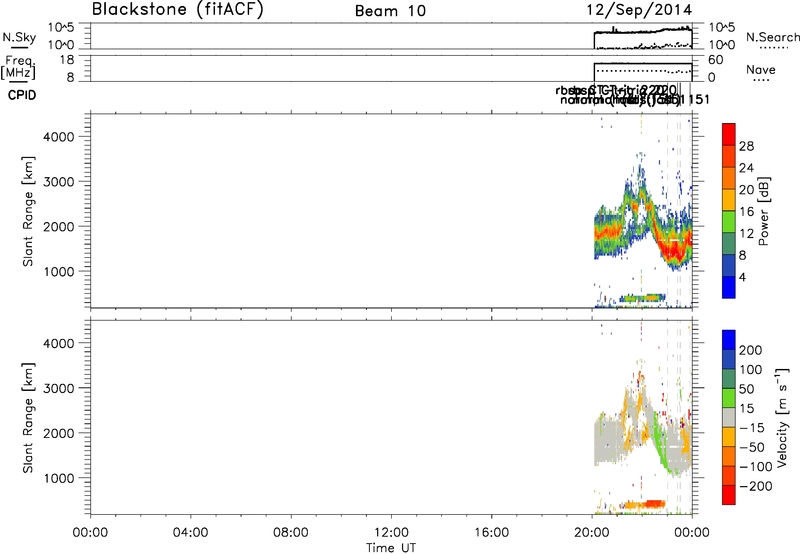Click the green velocity streak in velocity panel
The height and width of the screenshot is (554, 800).
(661, 445)
